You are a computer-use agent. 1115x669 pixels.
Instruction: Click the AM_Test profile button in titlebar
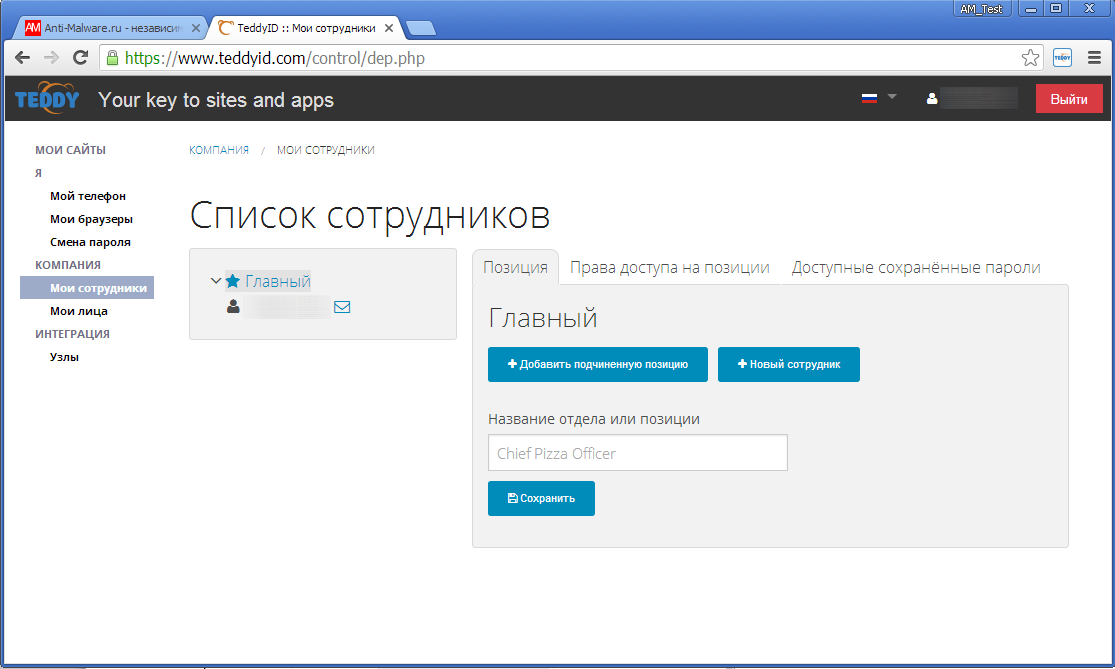981,9
